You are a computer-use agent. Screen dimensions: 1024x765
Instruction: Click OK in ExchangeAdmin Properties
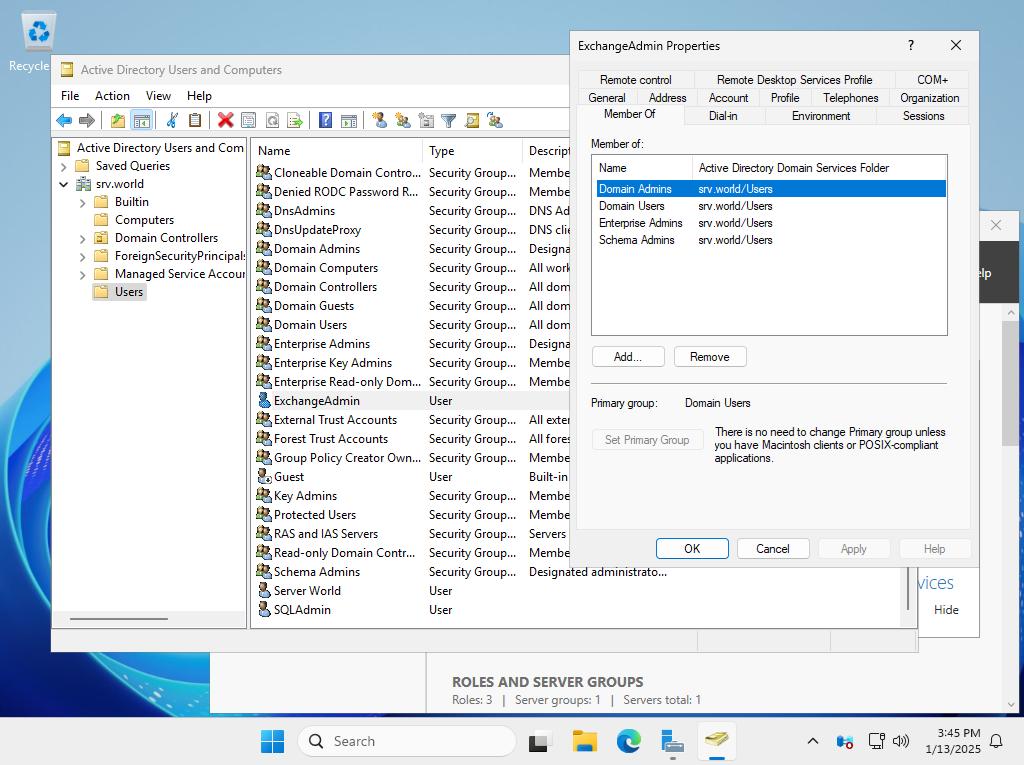[x=692, y=549]
